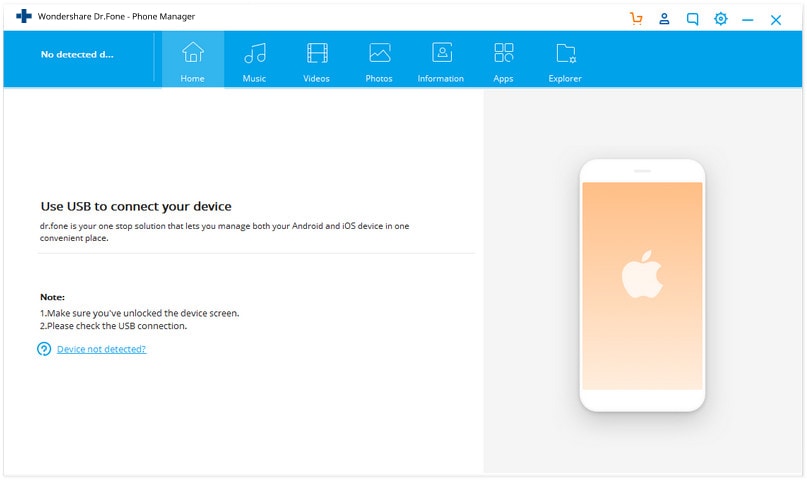
Task: Select the Music note icon
Action: click(255, 52)
